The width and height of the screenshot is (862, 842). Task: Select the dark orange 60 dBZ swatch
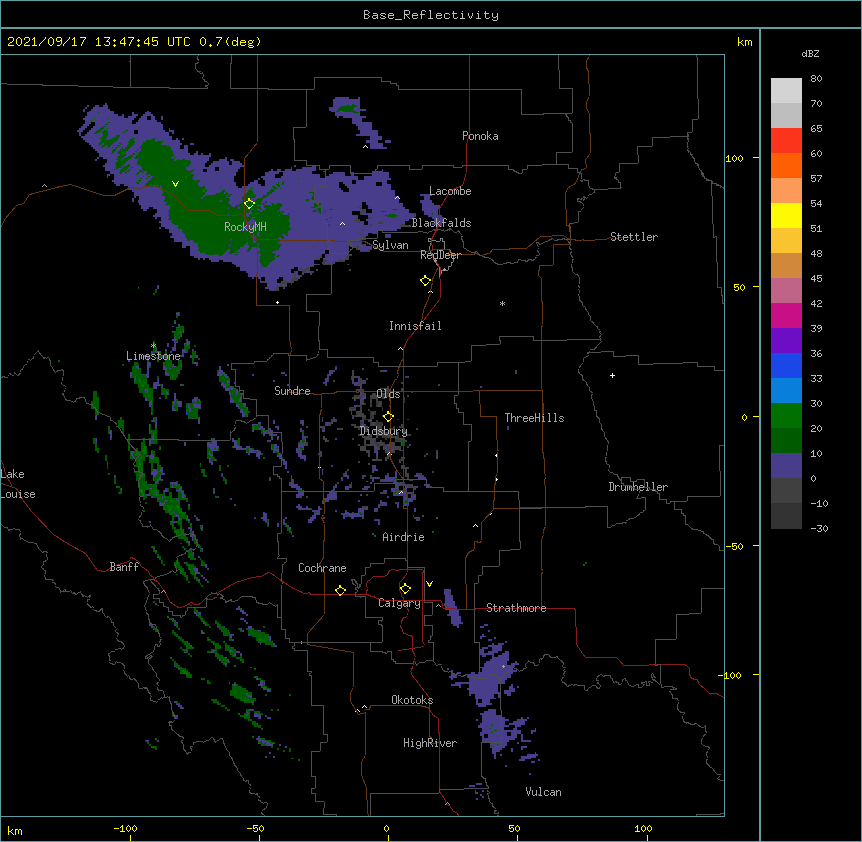tap(786, 165)
